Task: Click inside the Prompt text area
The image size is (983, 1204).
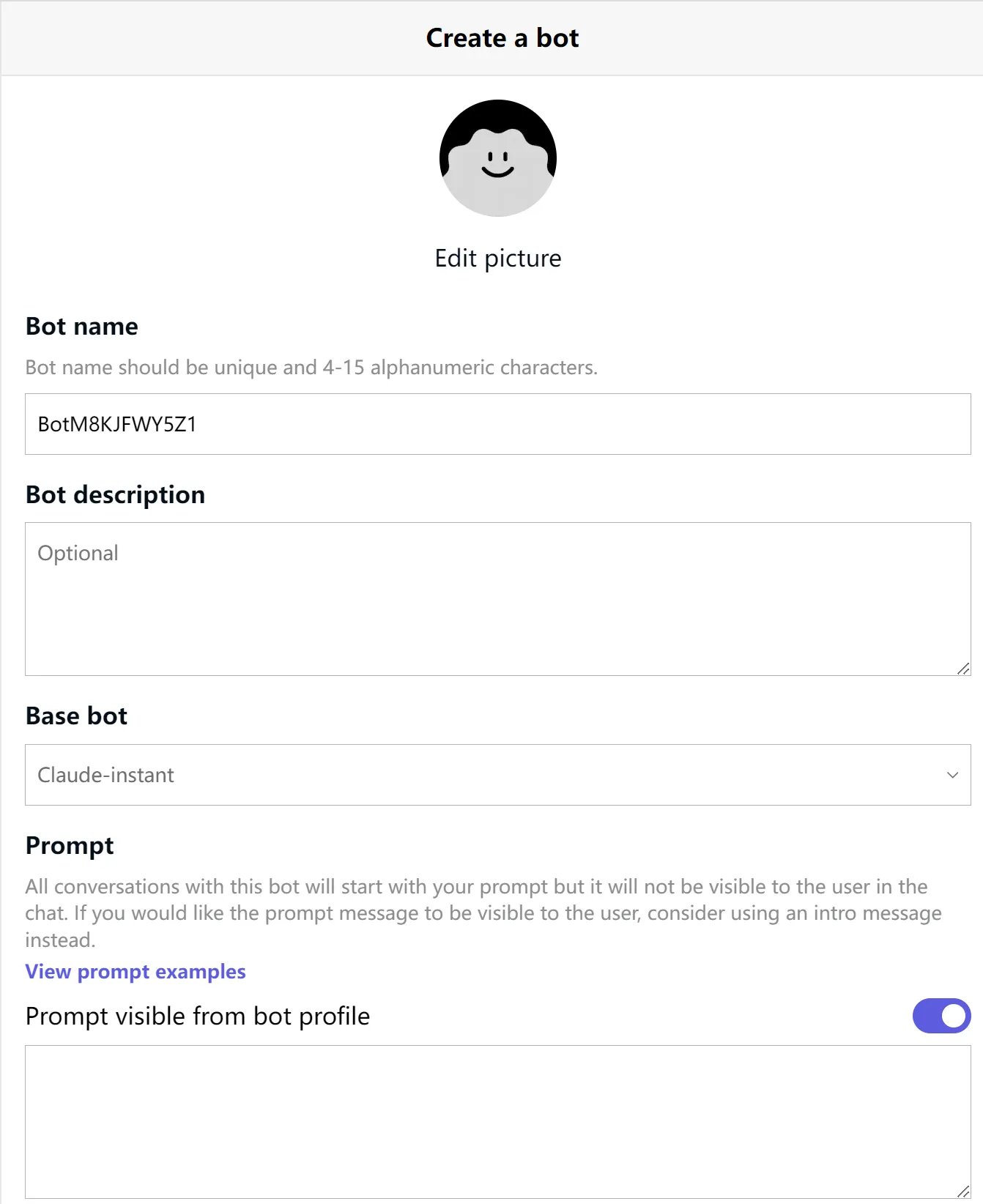Action: click(x=498, y=1121)
